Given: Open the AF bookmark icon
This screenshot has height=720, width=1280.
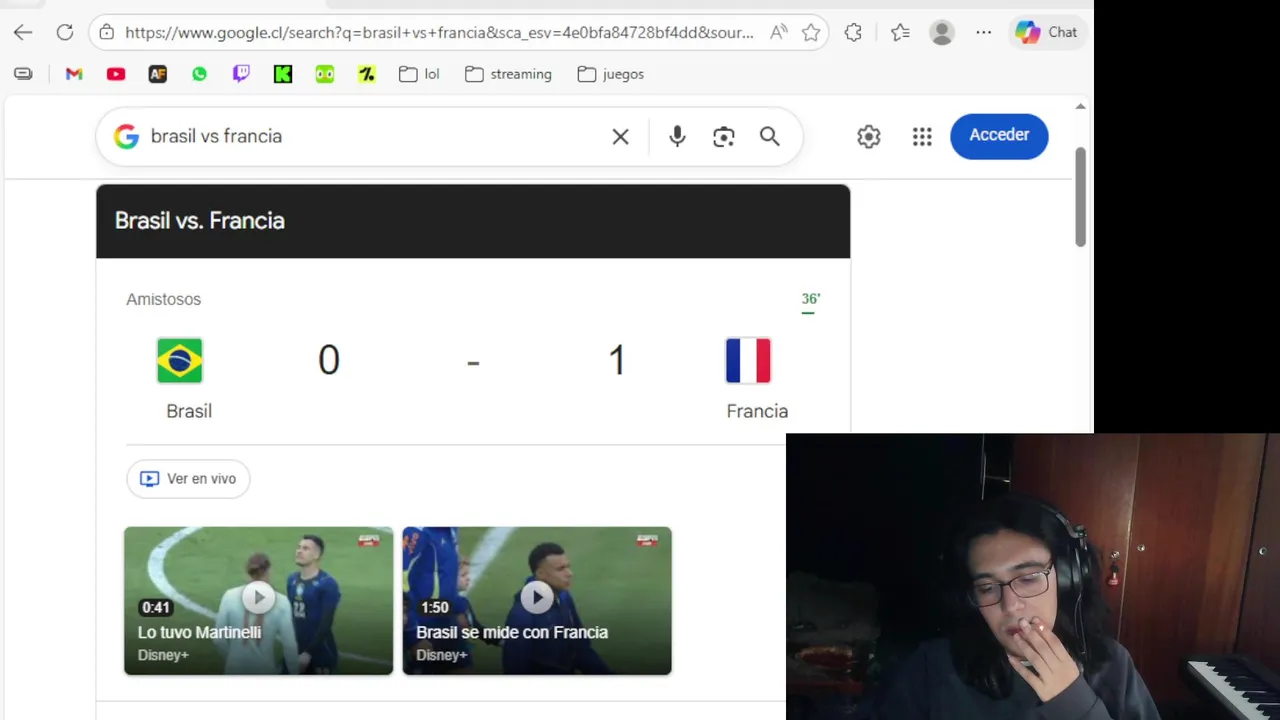Looking at the screenshot, I should pos(158,74).
